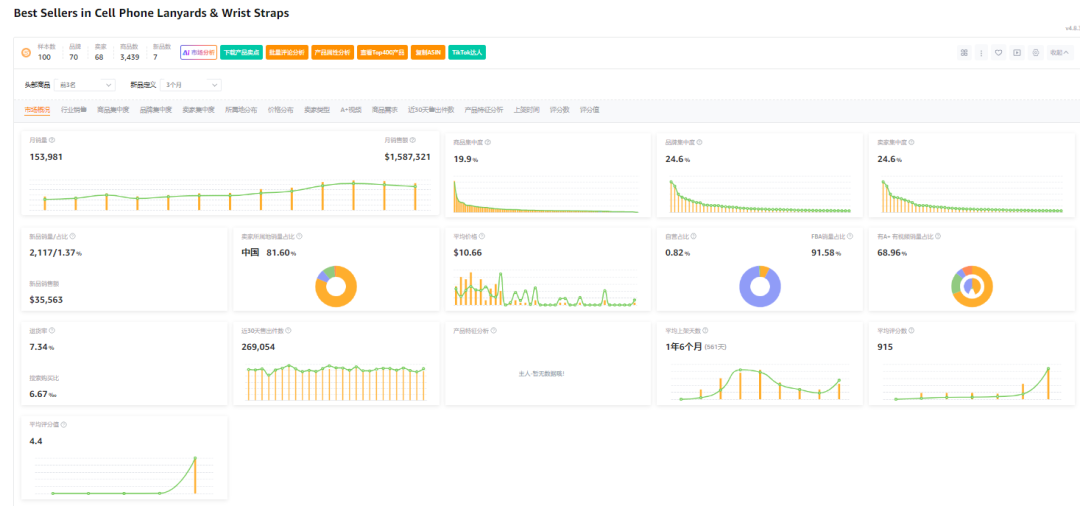Viewport: 1080px width, 506px height.
Task: Click help icon next to 平均上架天数
Action: click(705, 330)
